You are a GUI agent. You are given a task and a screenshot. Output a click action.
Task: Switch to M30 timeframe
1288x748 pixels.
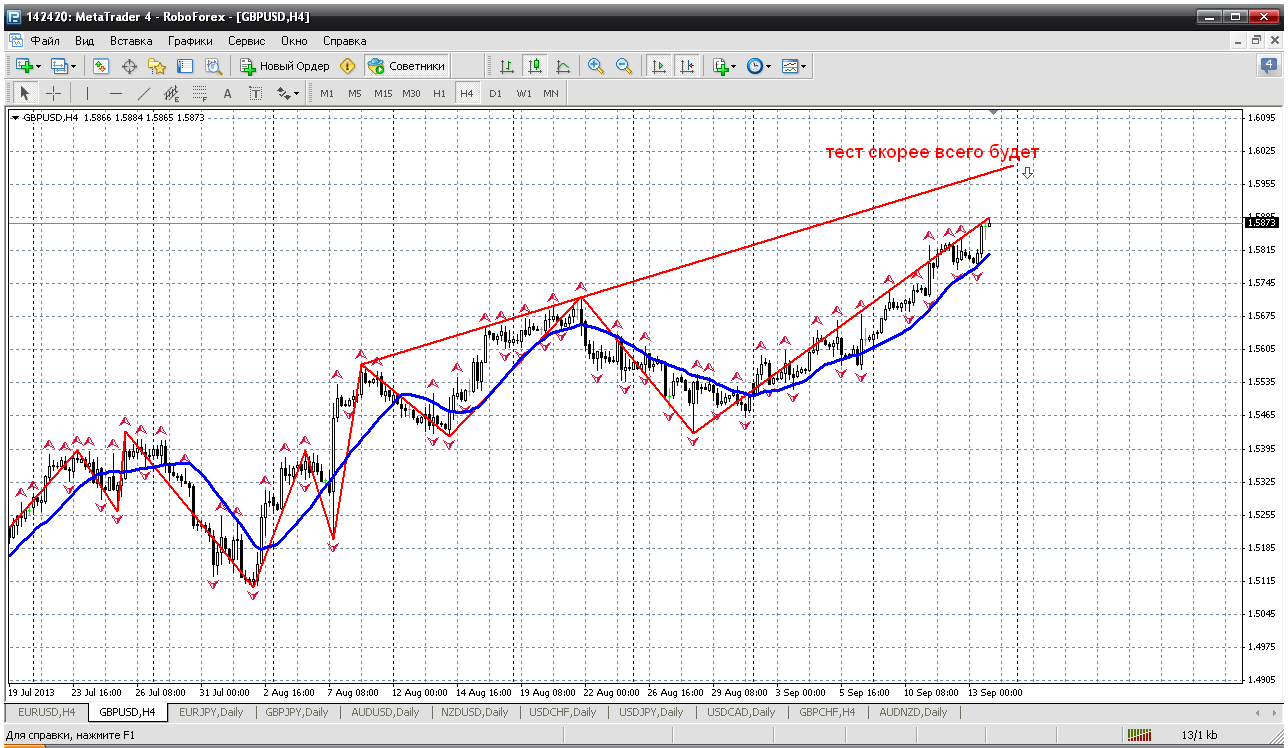pyautogui.click(x=411, y=93)
